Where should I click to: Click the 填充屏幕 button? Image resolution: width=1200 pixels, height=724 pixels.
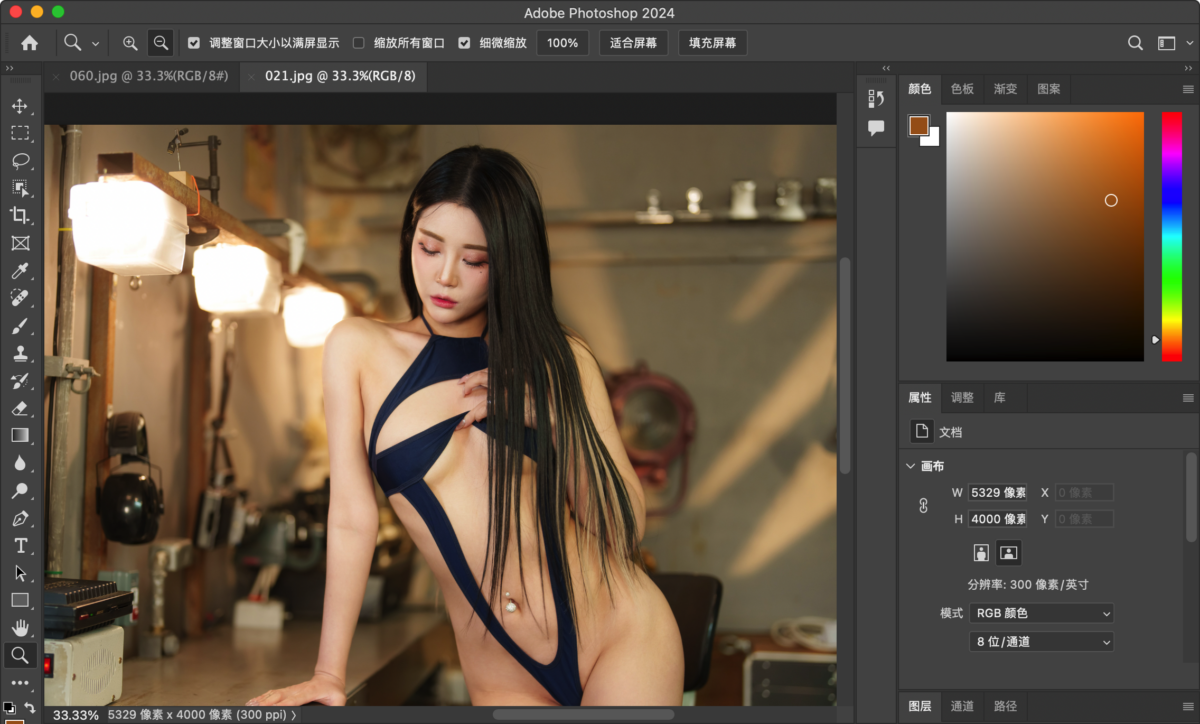pyautogui.click(x=712, y=43)
